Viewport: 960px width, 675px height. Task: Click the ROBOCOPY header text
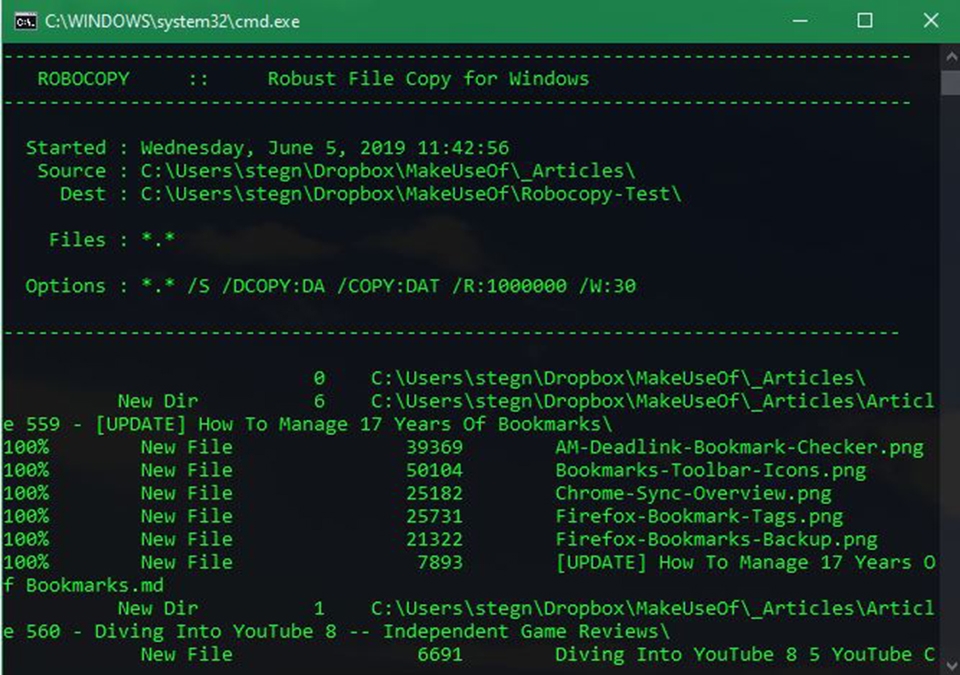[x=84, y=79]
